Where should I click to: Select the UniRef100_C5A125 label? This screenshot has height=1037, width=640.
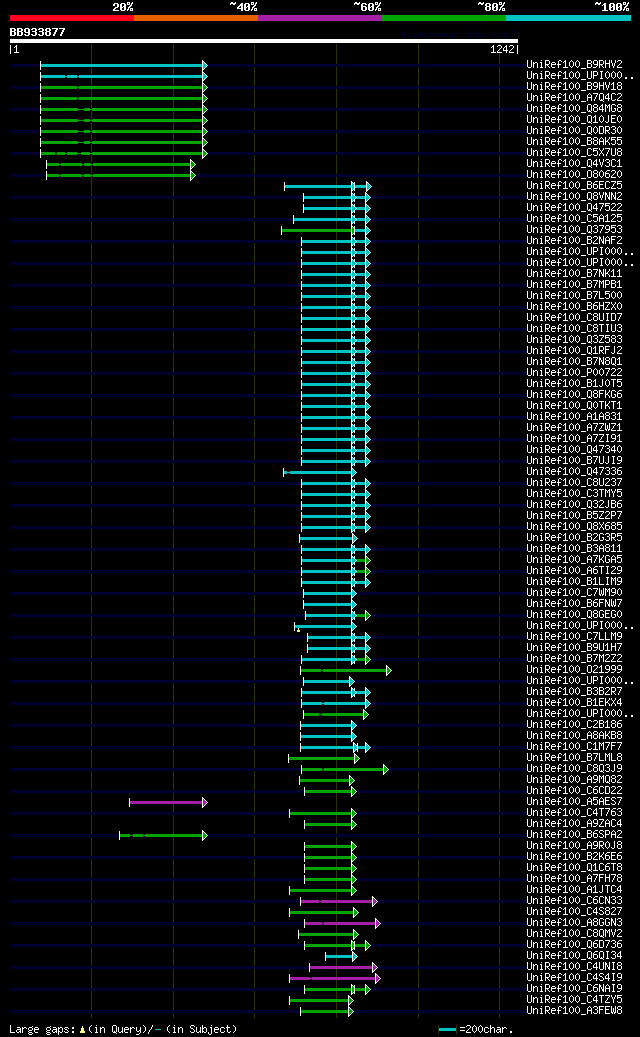coord(574,218)
